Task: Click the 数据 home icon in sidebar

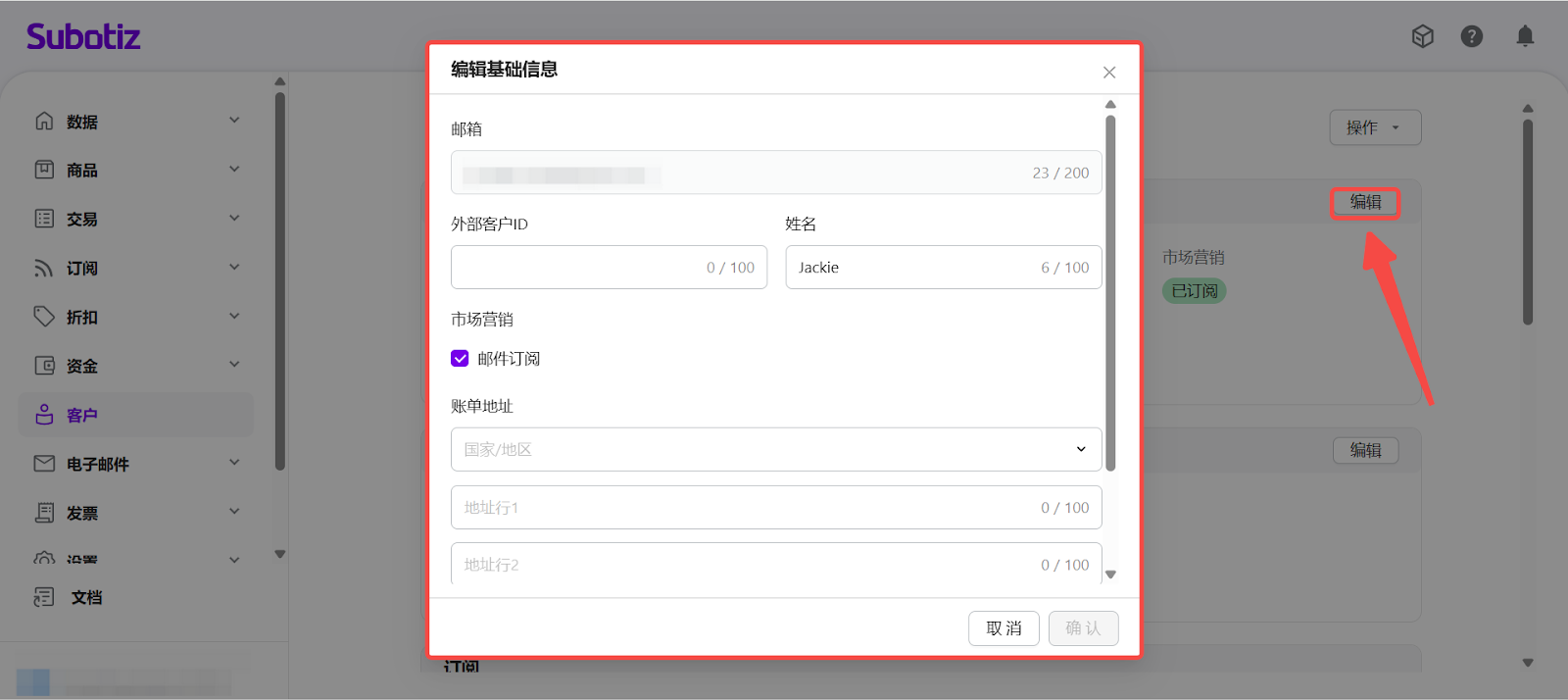Action: 44,121
